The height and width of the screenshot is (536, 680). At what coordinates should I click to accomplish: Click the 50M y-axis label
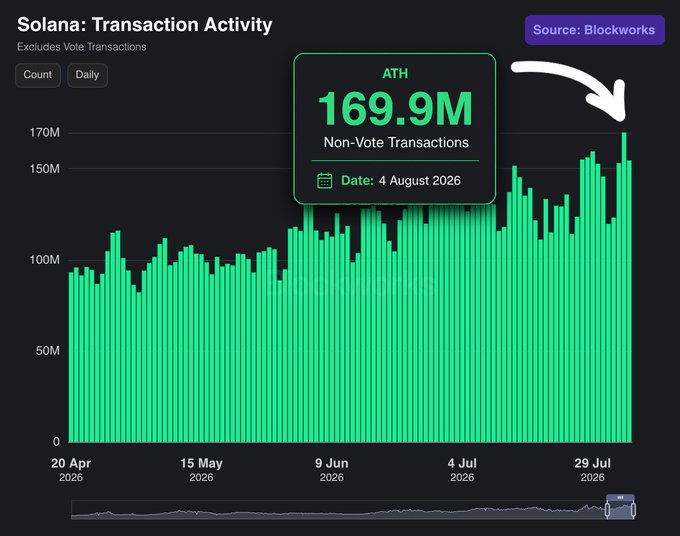[x=48, y=350]
